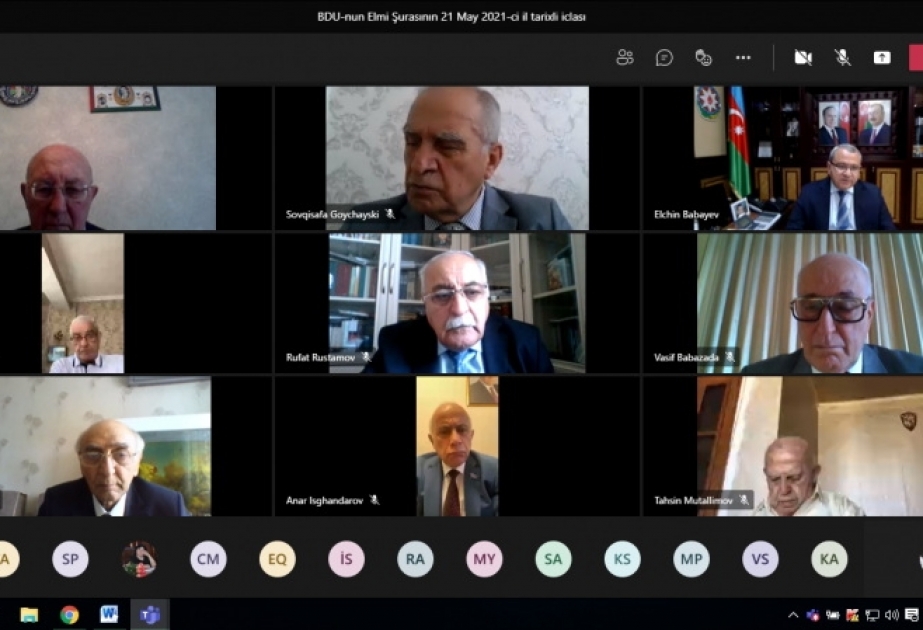Screen dimensions: 923x630
Task: Select Sovqisafa Goychayski's video tile
Action: pos(457,158)
